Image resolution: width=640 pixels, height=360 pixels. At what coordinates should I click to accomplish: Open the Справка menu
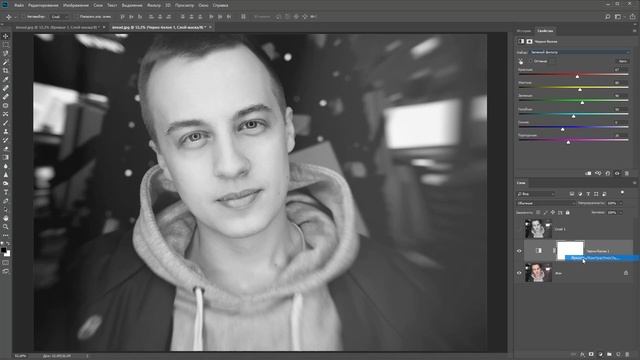point(220,5)
